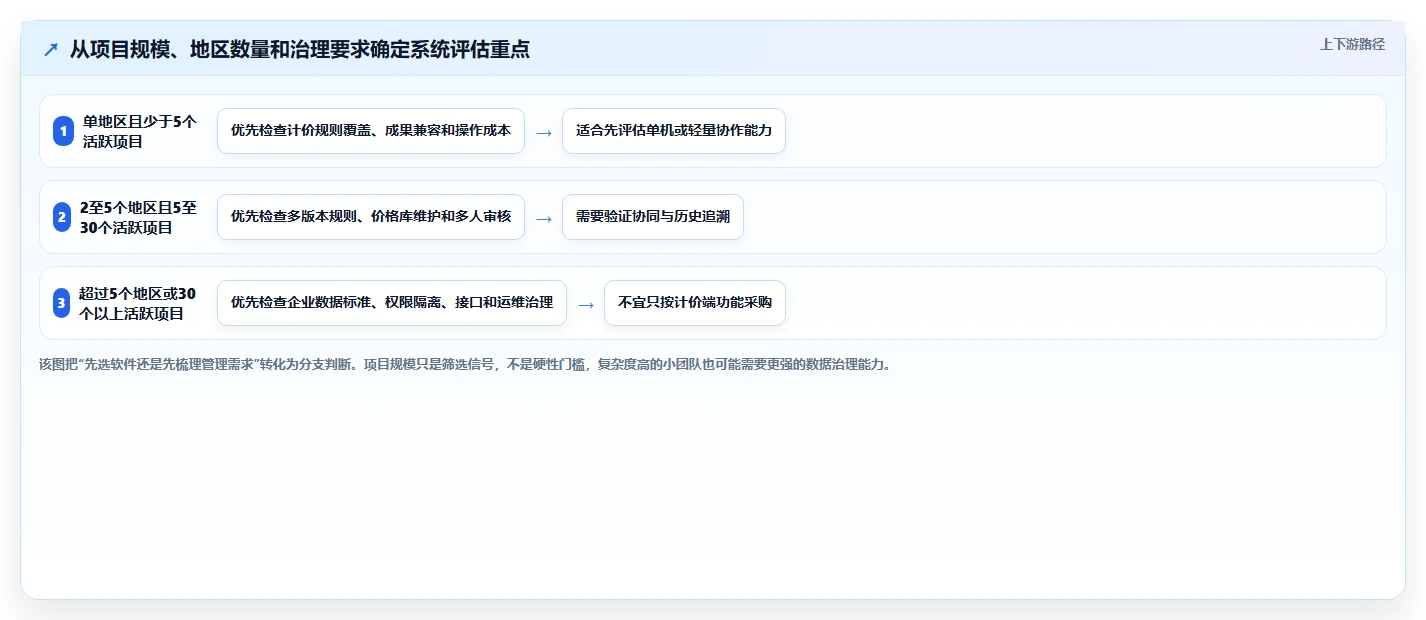1426x620 pixels.
Task: Click the footnote starting with 该图把
Action: [465, 364]
